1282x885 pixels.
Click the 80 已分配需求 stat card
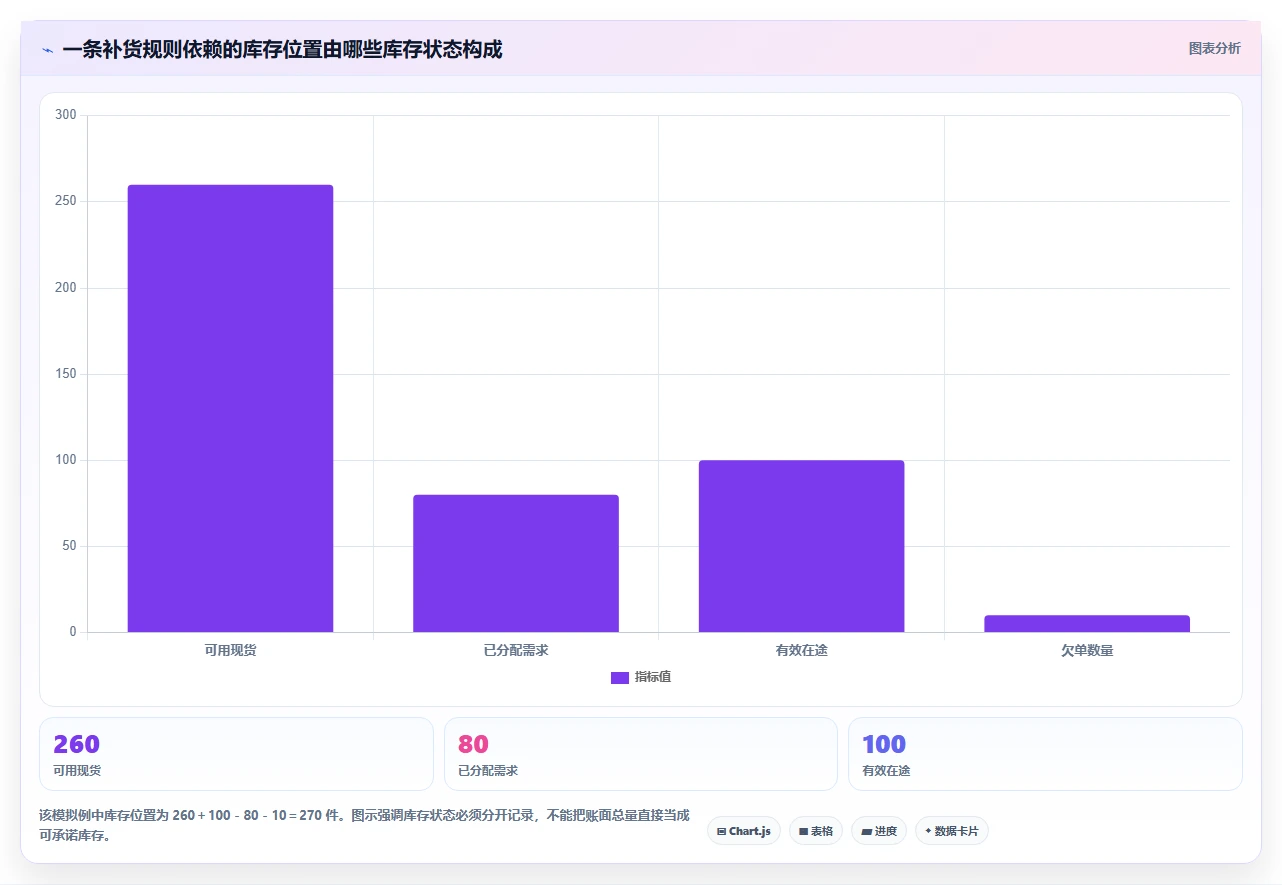(641, 754)
